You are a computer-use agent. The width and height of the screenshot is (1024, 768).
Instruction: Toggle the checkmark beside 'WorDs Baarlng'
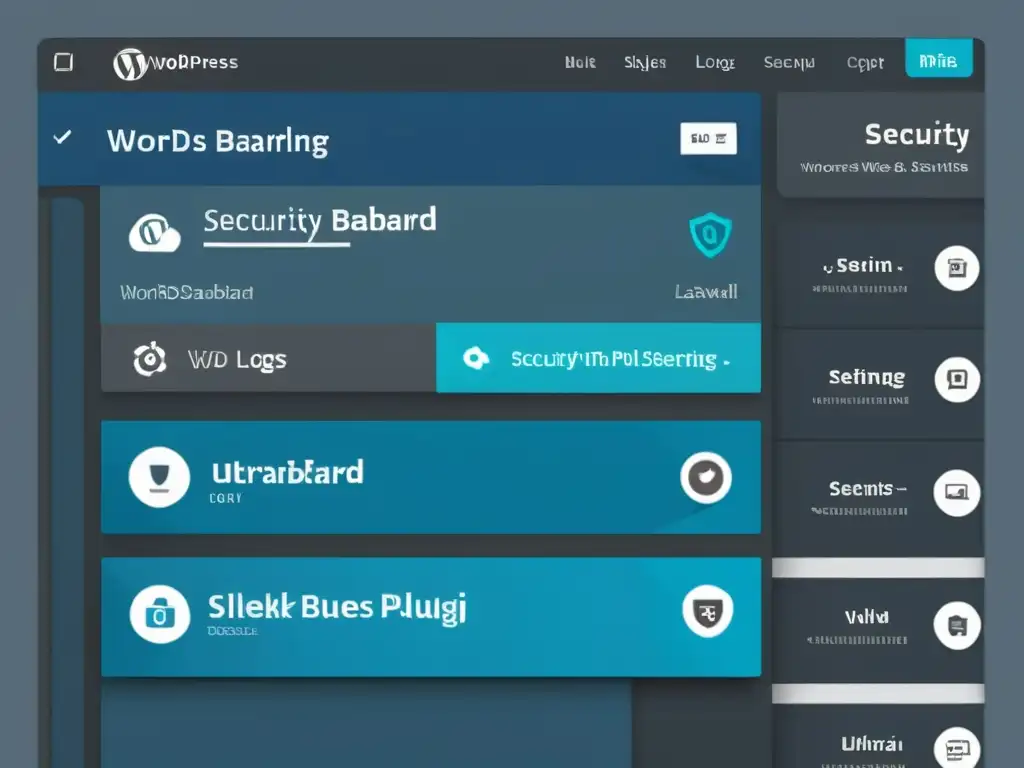[63, 137]
